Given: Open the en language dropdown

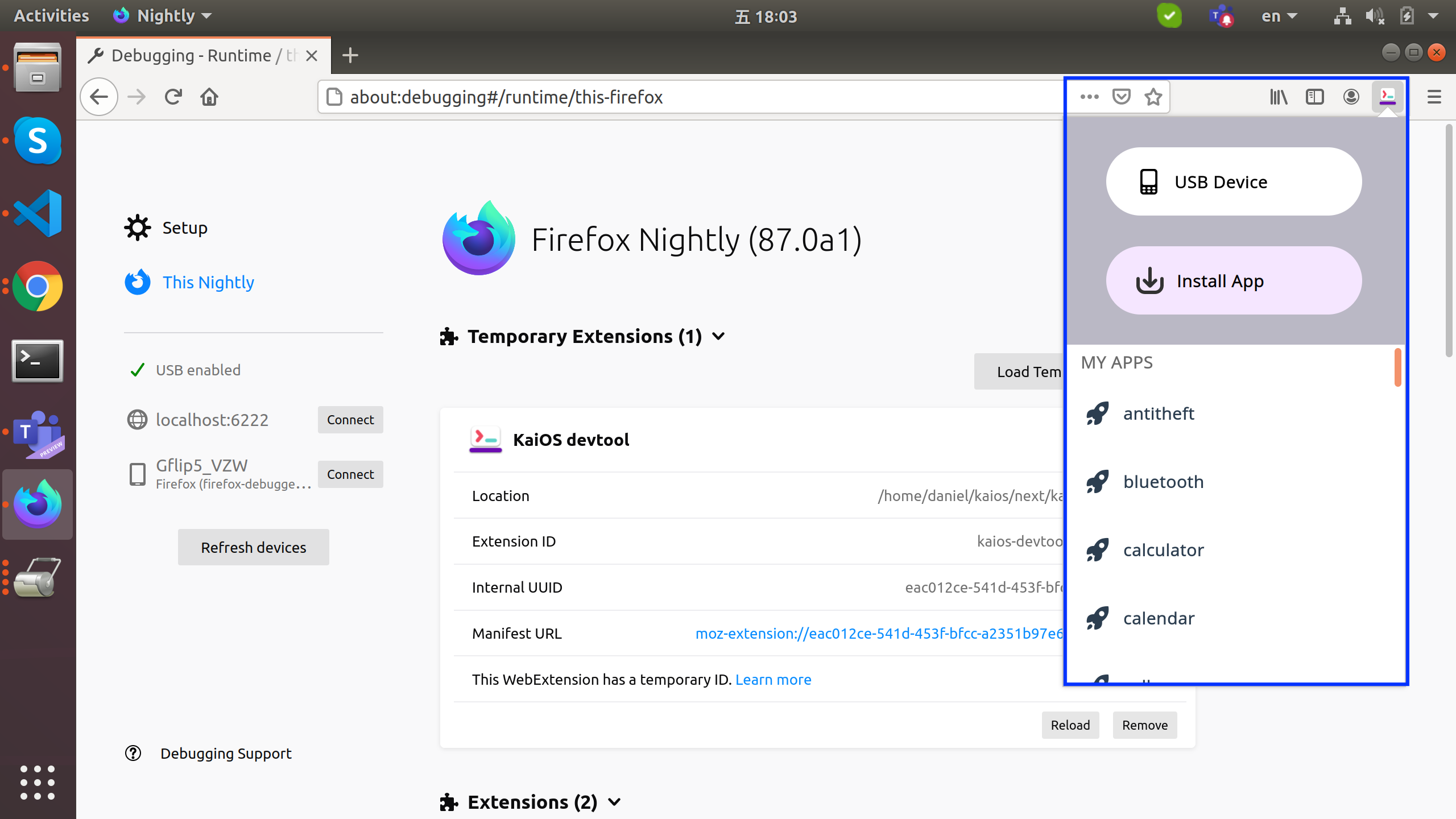Looking at the screenshot, I should point(1279,16).
